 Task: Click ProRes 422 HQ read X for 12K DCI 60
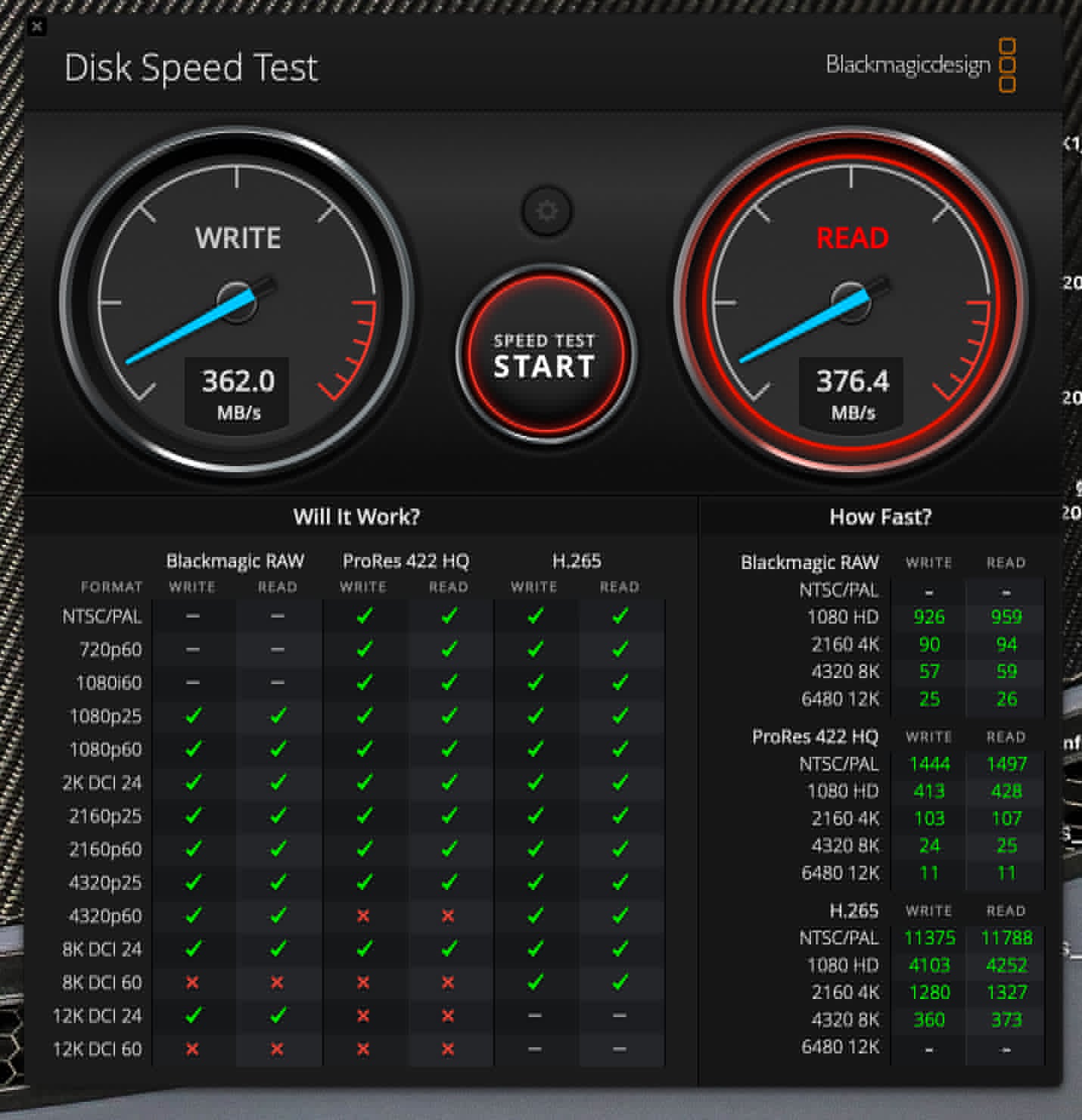coord(448,1049)
